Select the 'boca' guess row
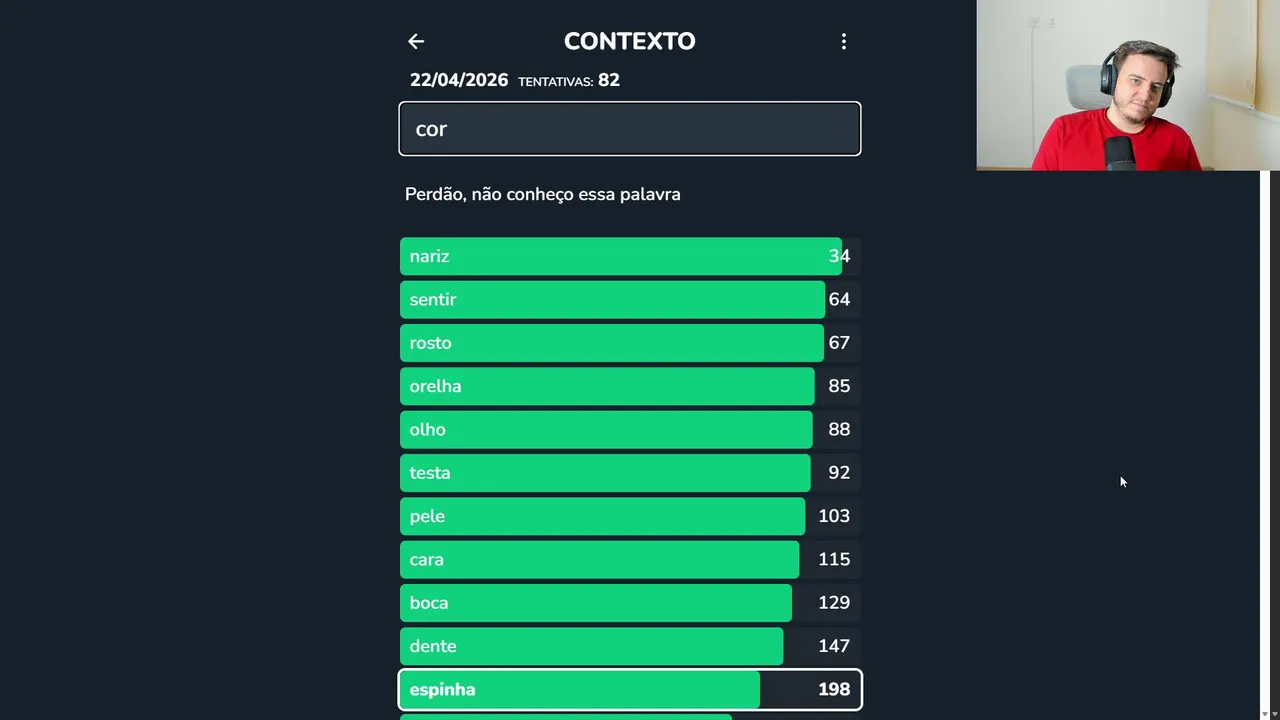The width and height of the screenshot is (1280, 720). [x=629, y=603]
